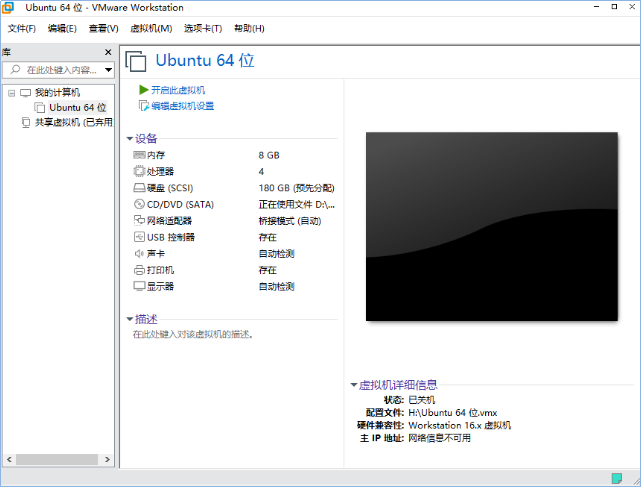Click the CD/DVD (SATA) disc icon
Viewport: 642px width, 487px height.
(139, 204)
